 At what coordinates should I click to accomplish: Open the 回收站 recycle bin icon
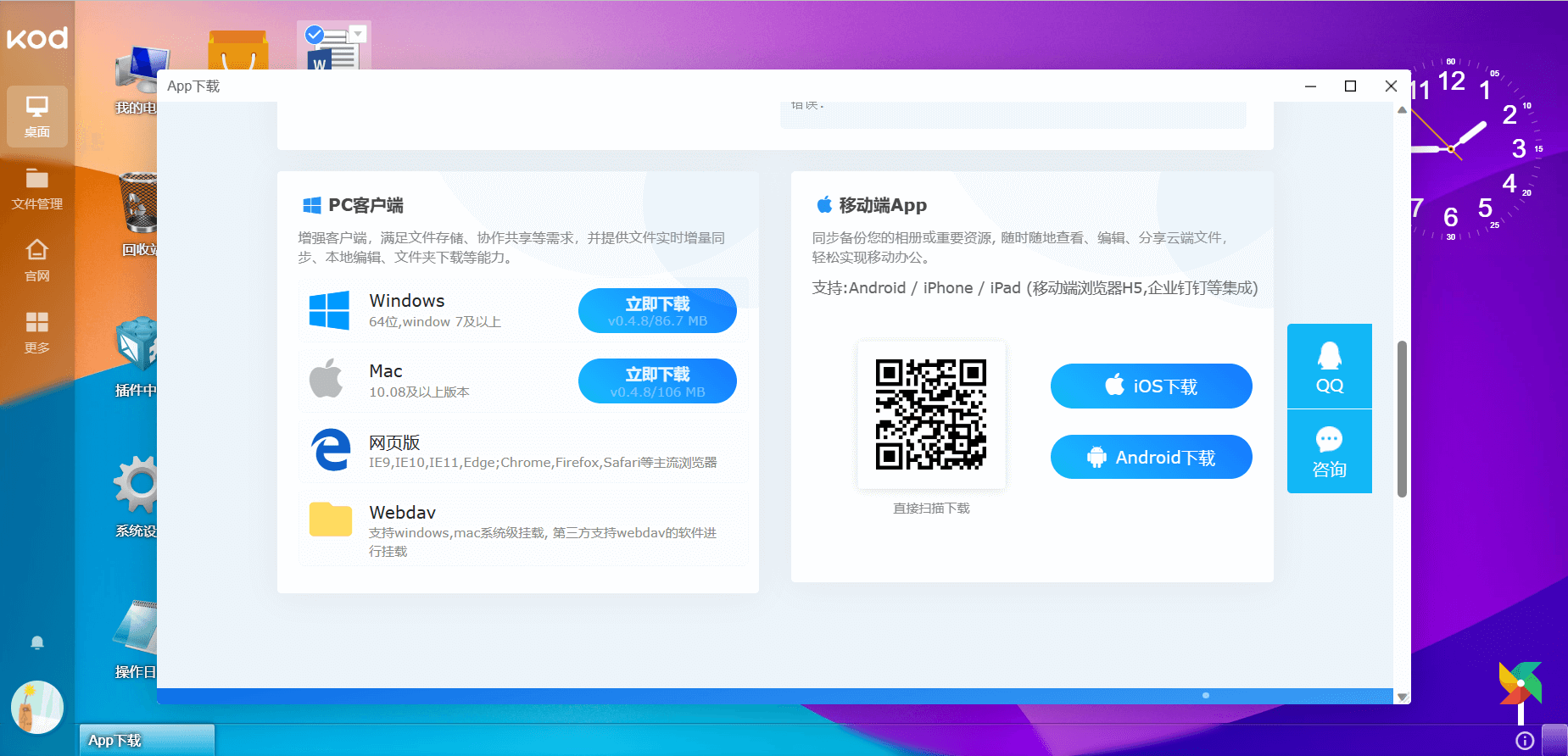[139, 214]
